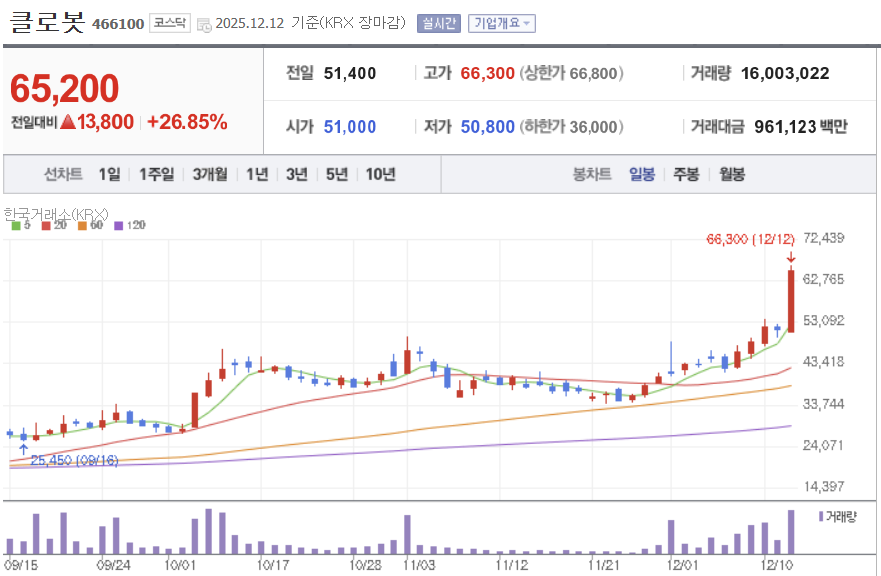Select the purple 120-day moving average legend marker
The height and width of the screenshot is (576, 881).
(118, 225)
